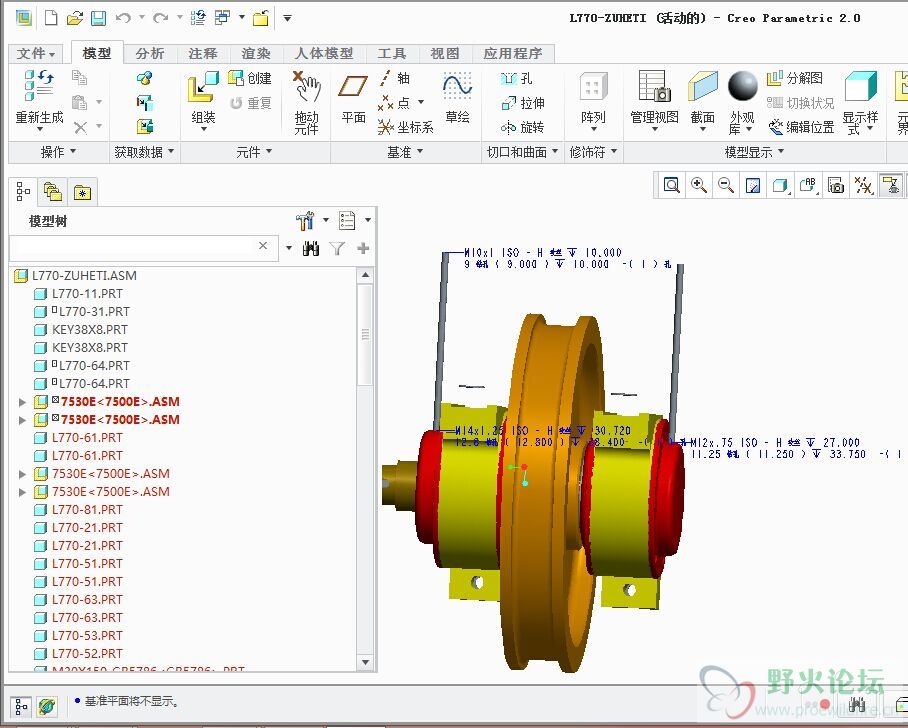Switch to the Analysis (分析) tab
908x728 pixels.
tap(150, 54)
